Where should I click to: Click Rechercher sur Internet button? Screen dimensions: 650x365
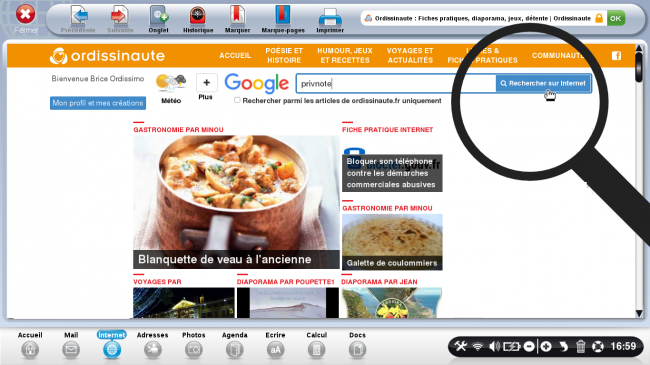point(543,83)
